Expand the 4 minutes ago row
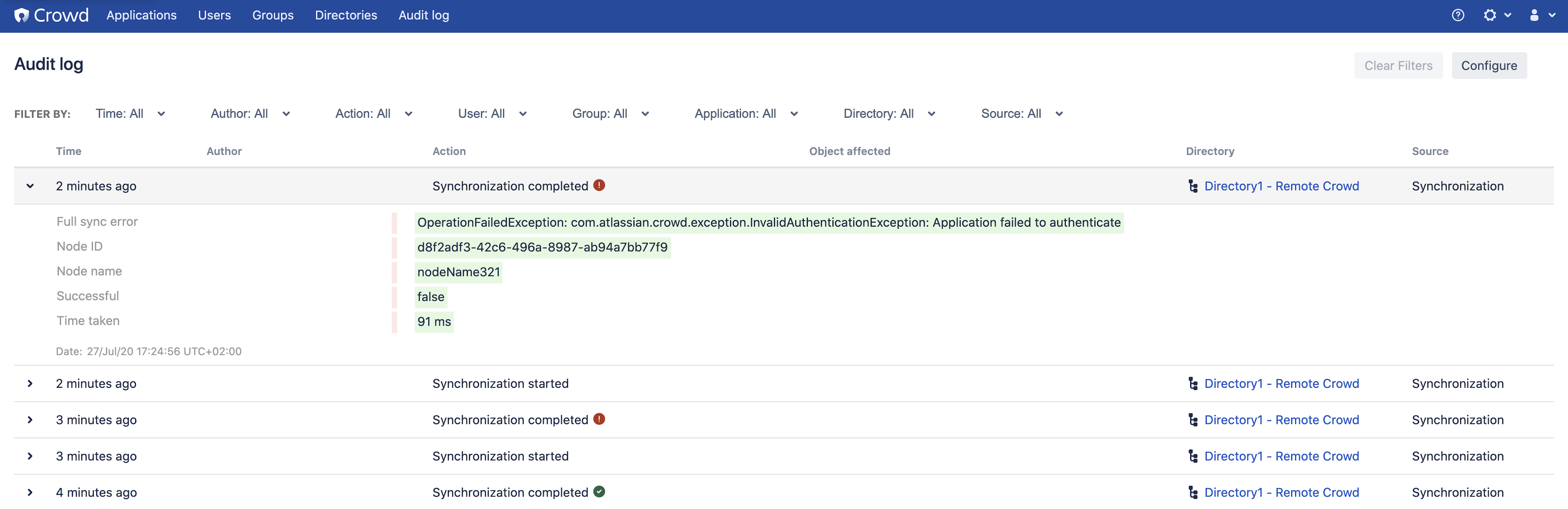Viewport: 1568px width, 509px height. (30, 492)
